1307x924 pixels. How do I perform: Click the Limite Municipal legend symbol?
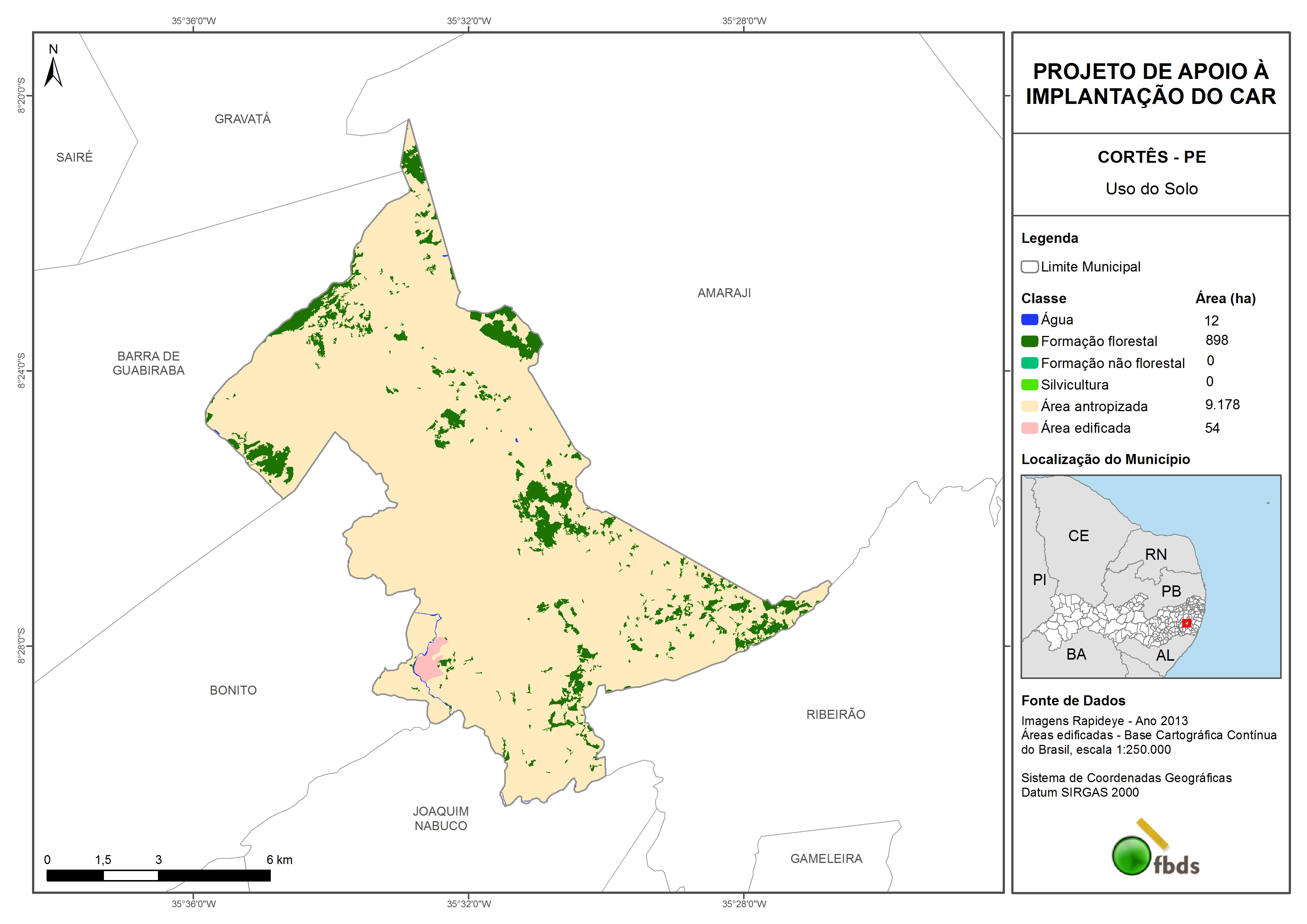[x=1029, y=267]
